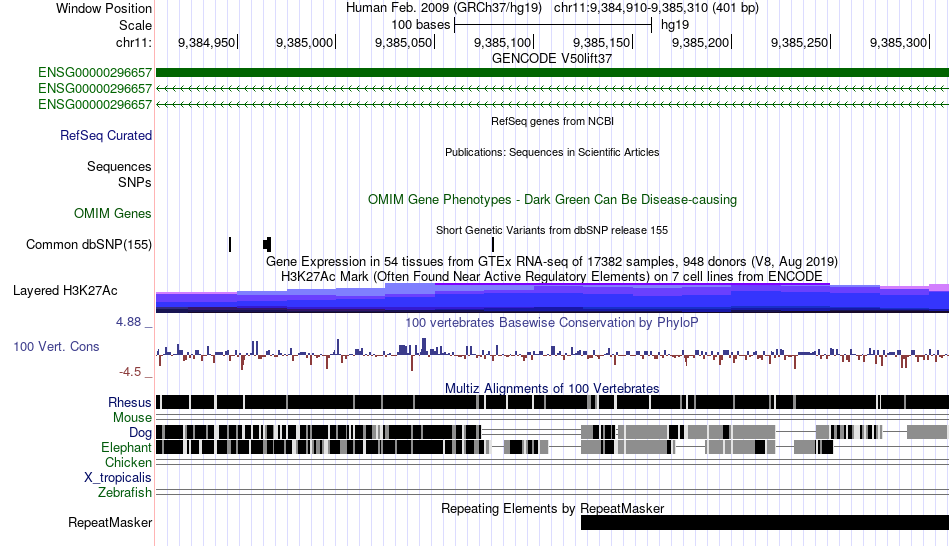Screen dimensions: 950x546
Task: Open the RepeatMasker track label
Action: pyautogui.click(x=110, y=522)
